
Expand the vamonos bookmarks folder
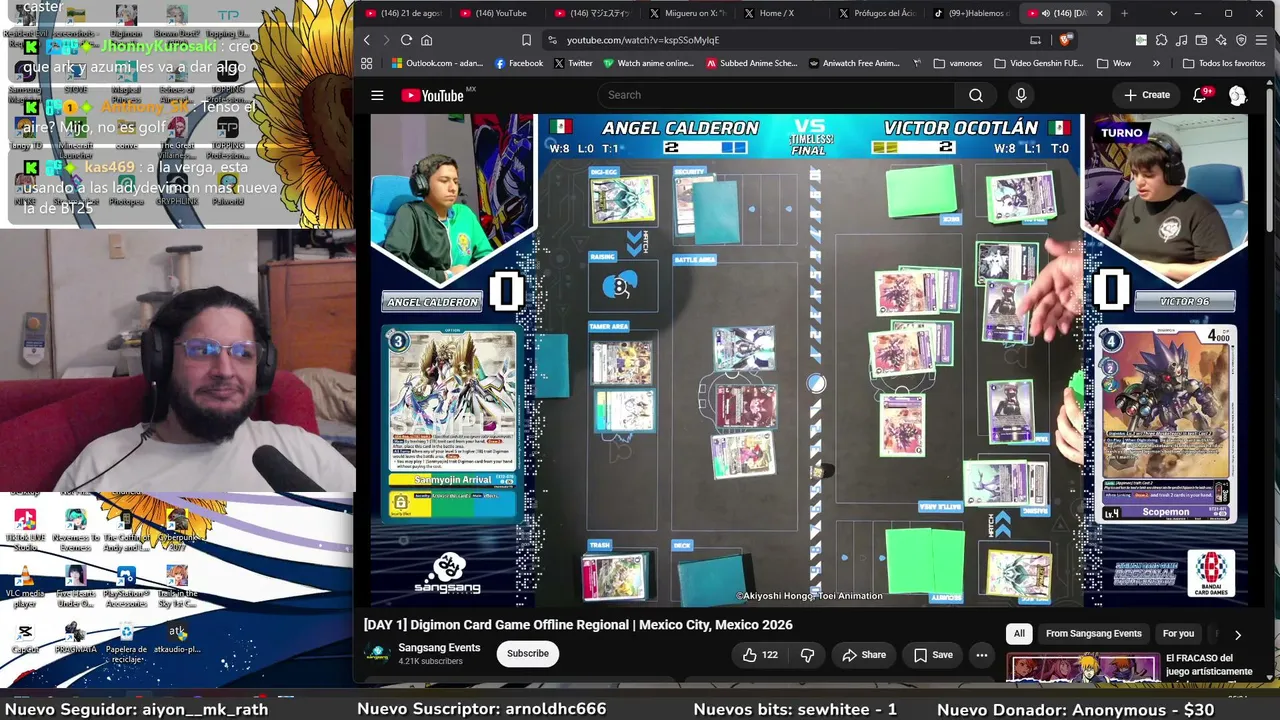(x=957, y=63)
